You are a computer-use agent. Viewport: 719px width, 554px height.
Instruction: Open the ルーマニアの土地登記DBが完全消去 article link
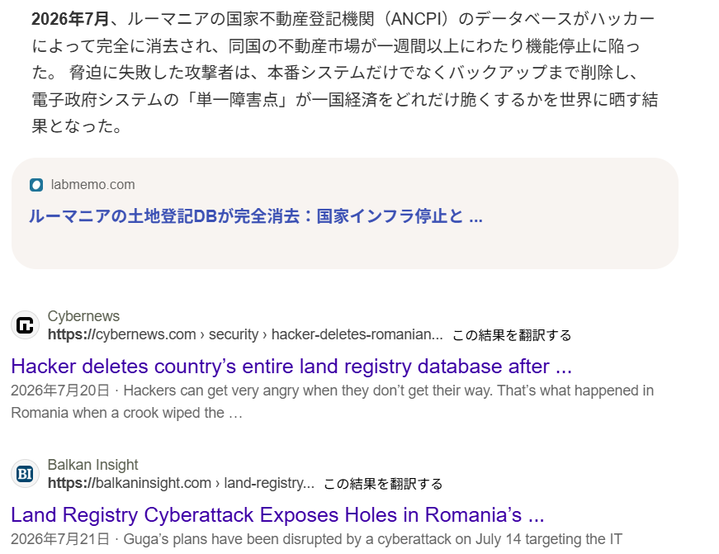tap(255, 216)
